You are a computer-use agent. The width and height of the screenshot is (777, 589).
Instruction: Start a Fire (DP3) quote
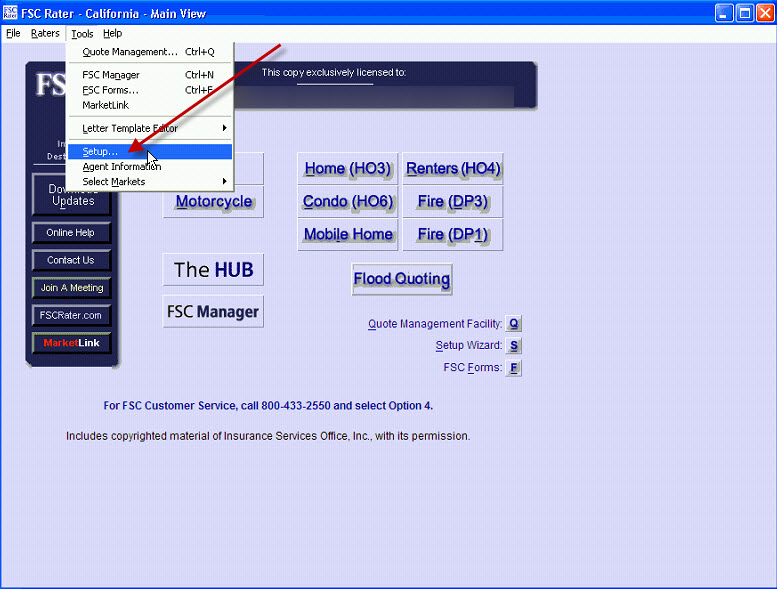coord(453,202)
